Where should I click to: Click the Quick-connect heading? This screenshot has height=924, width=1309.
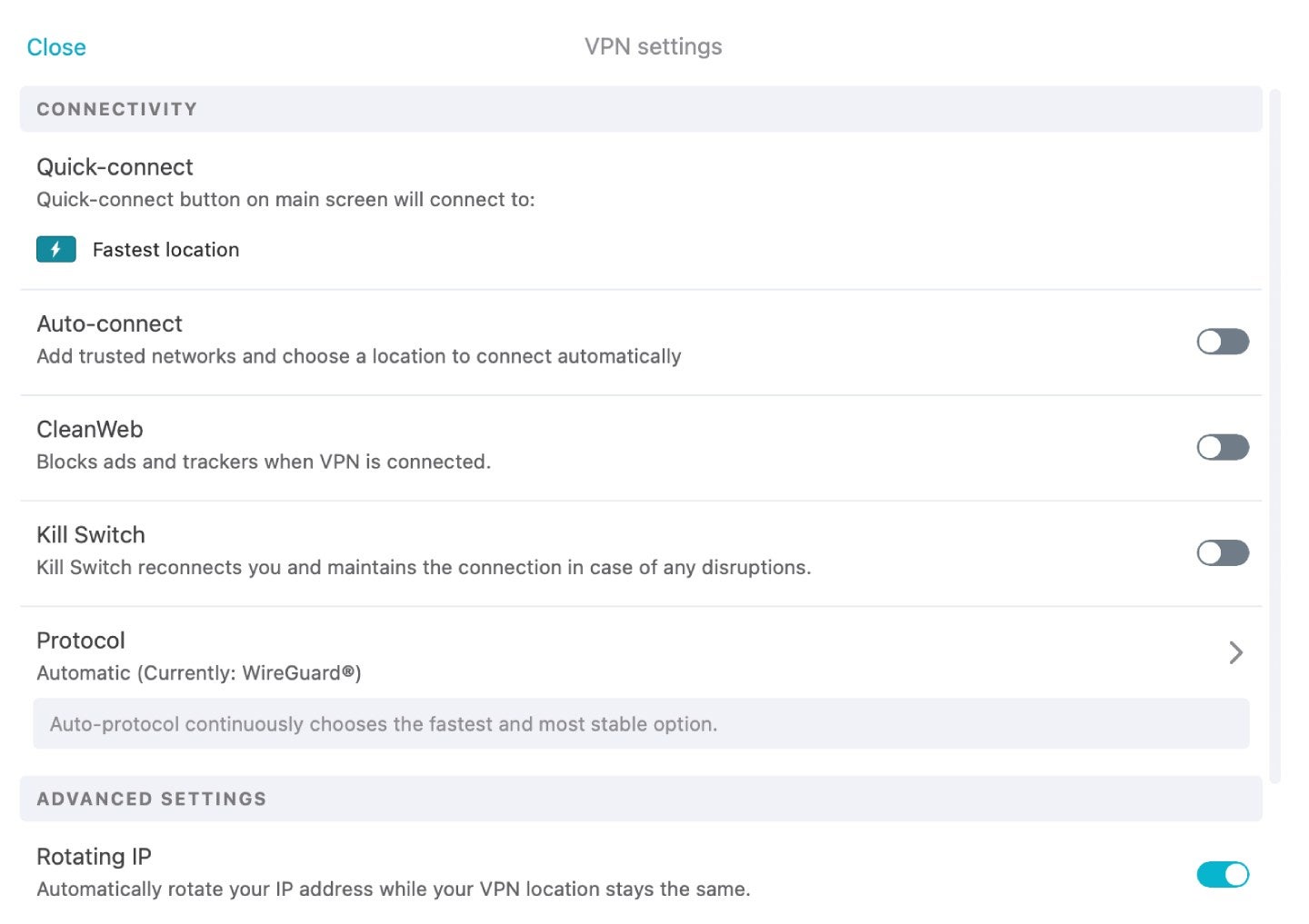pyautogui.click(x=115, y=167)
